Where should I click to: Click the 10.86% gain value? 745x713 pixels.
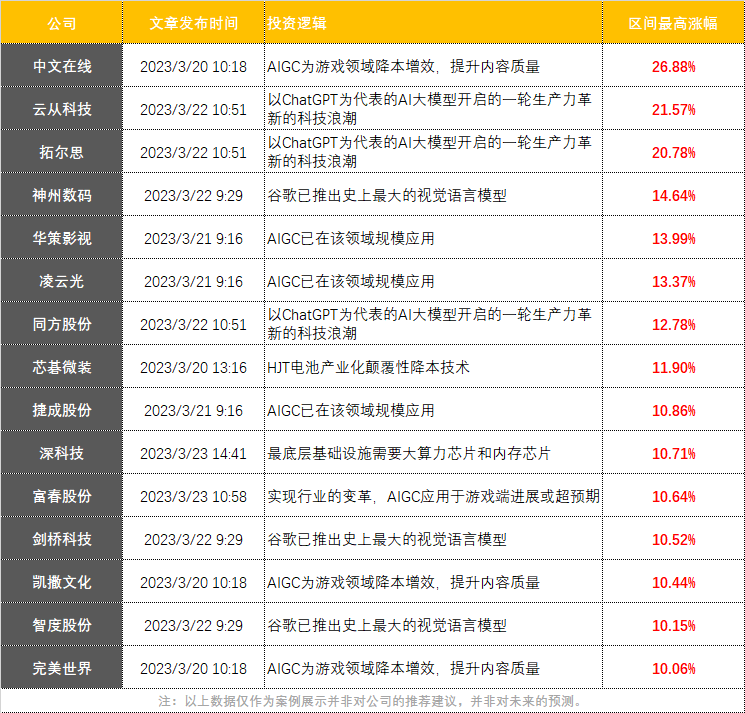tap(673, 410)
